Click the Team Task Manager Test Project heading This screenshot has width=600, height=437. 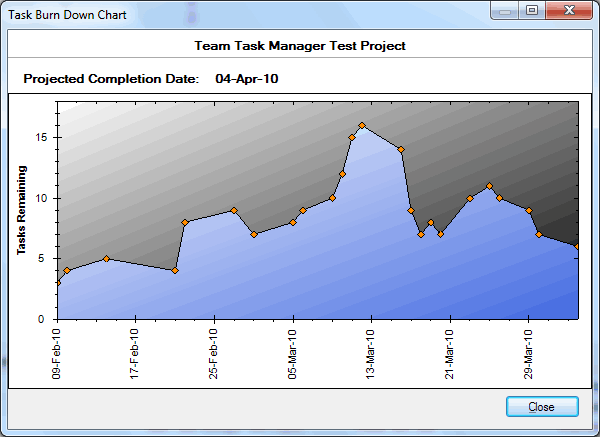(x=299, y=46)
